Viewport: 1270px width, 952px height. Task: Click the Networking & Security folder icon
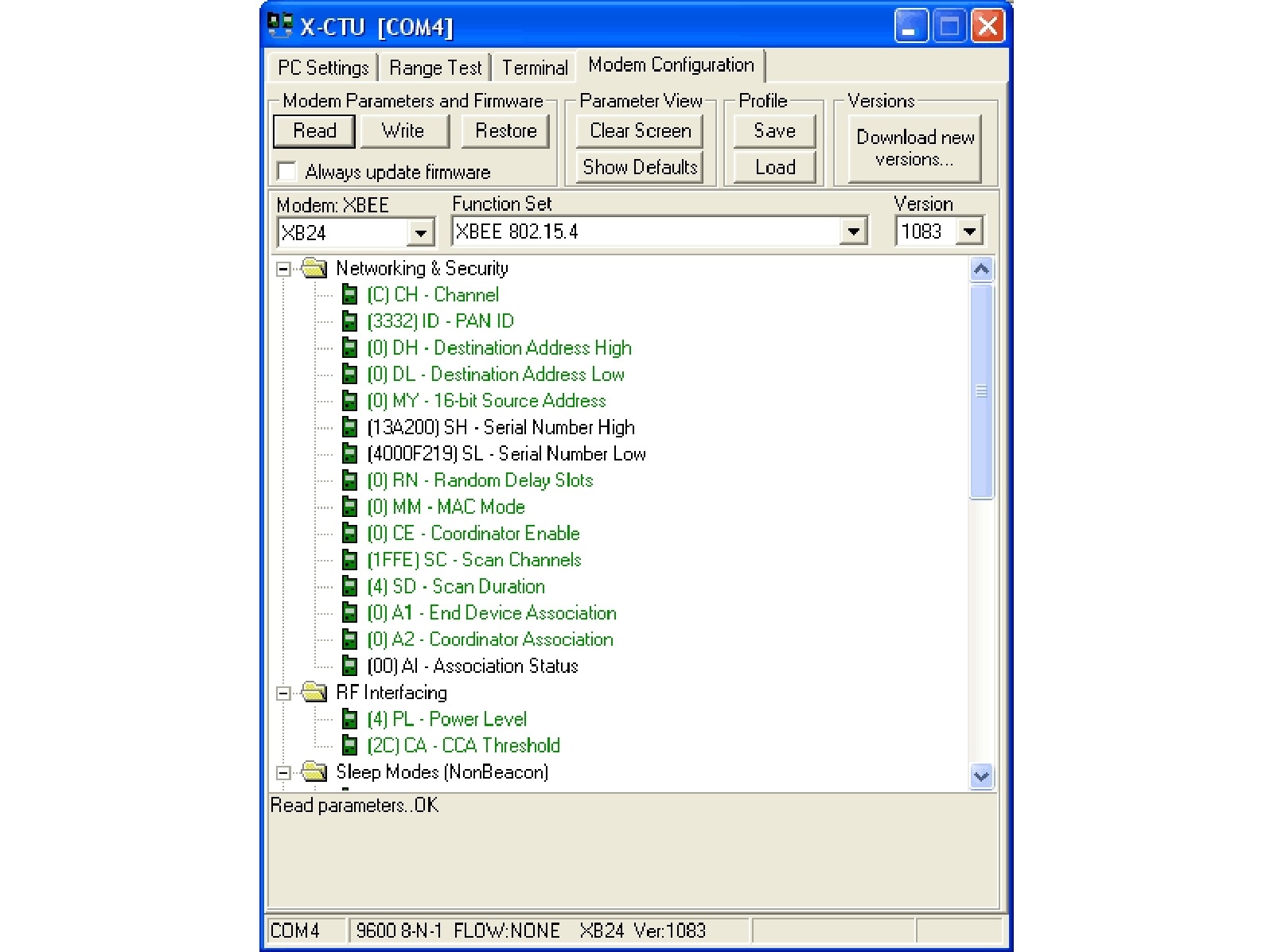(315, 268)
